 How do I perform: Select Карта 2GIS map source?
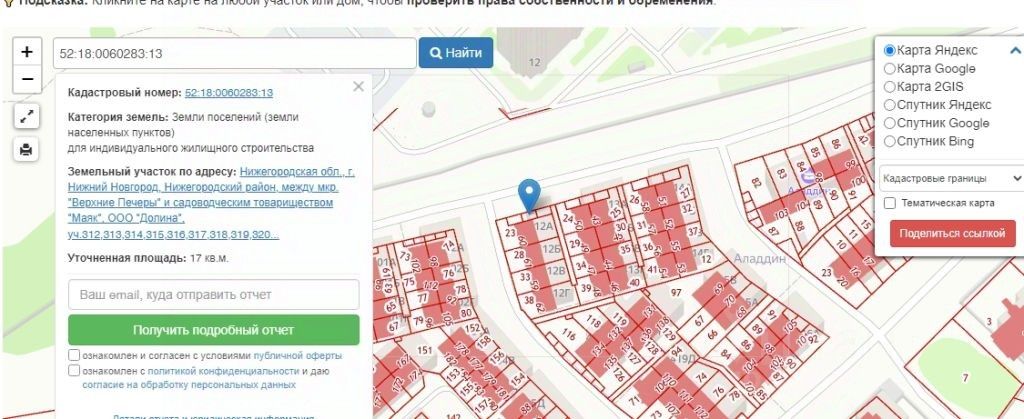click(x=889, y=87)
